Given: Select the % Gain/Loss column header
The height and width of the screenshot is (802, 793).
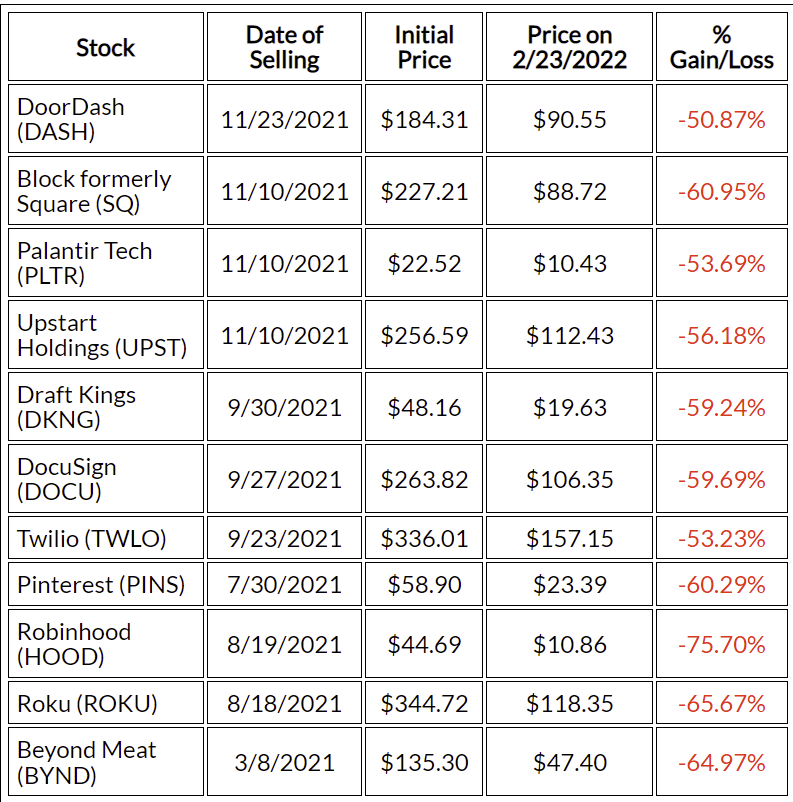Looking at the screenshot, I should coord(721,47).
